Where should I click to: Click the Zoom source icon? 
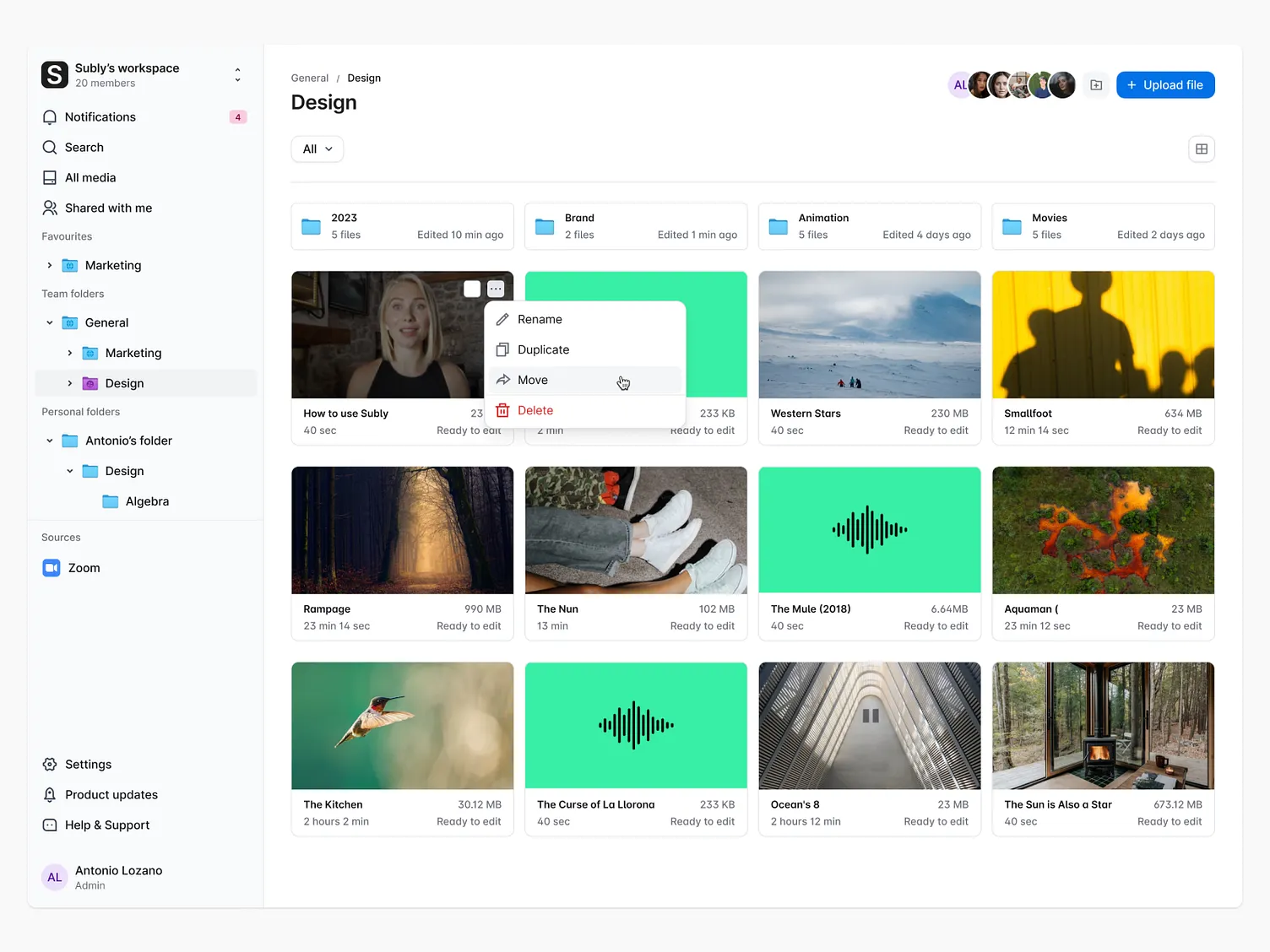pyautogui.click(x=51, y=567)
